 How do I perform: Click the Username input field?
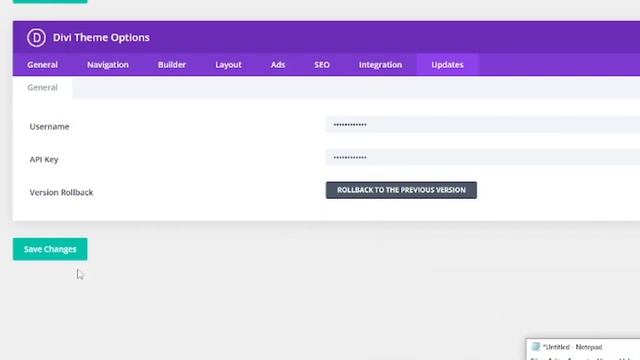(x=483, y=124)
